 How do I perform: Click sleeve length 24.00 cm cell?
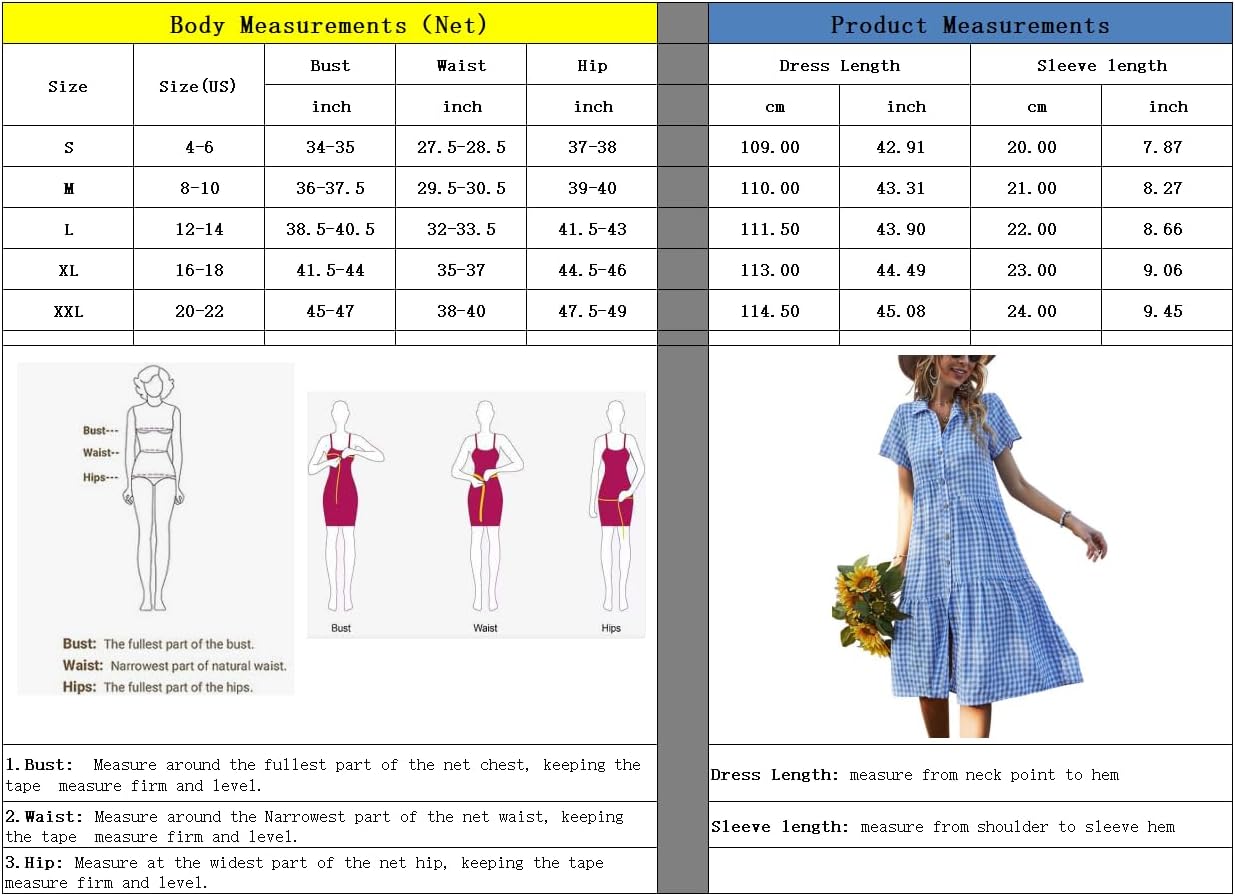pyautogui.click(x=1036, y=311)
